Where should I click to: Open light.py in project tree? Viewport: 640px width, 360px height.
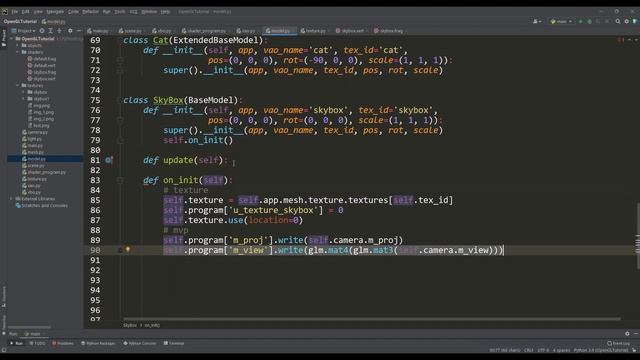click(32, 139)
